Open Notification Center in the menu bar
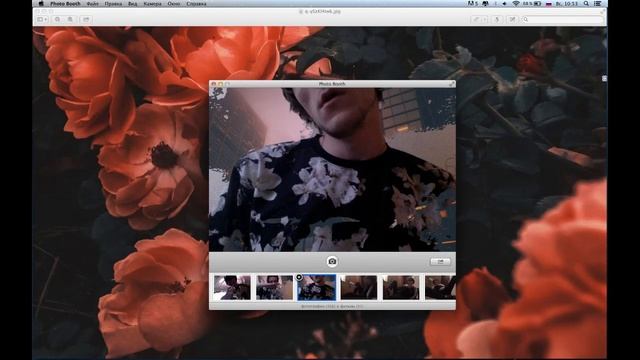Screen dimensions: 640x360 pos(598,3)
